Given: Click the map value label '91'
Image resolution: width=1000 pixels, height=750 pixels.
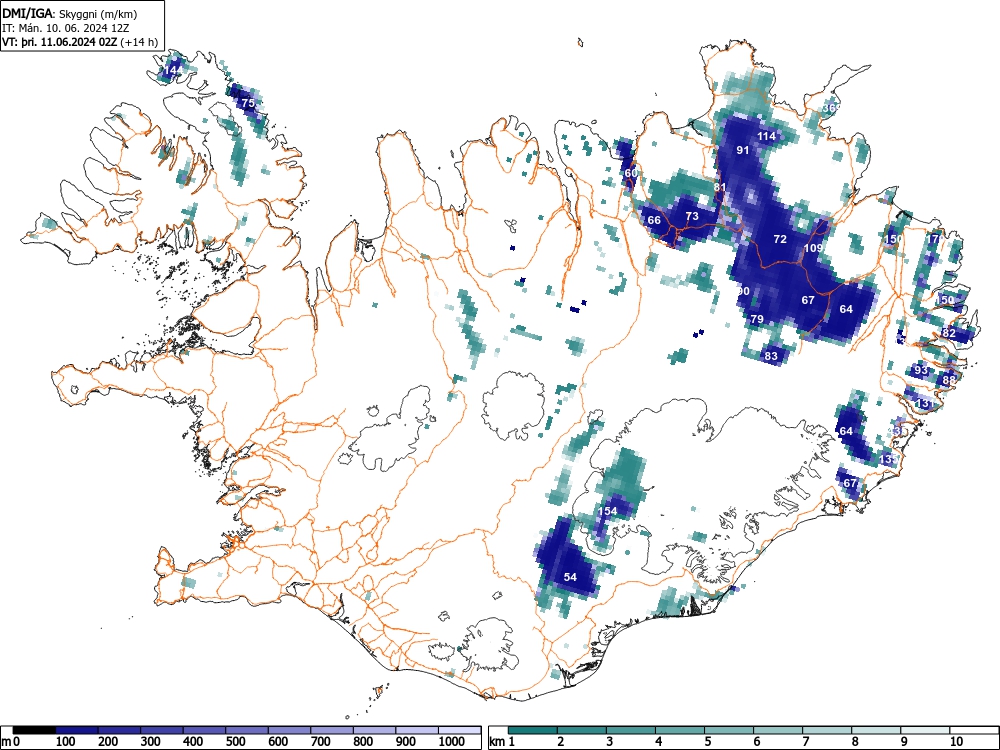Looking at the screenshot, I should pos(742,151).
